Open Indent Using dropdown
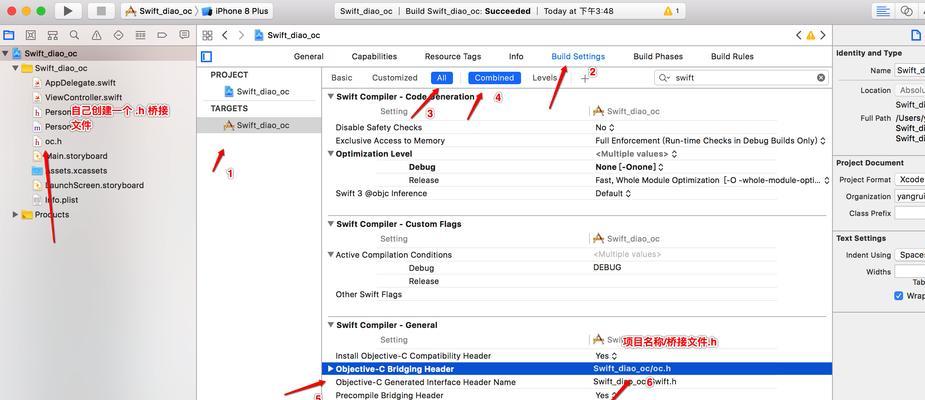 pyautogui.click(x=910, y=255)
